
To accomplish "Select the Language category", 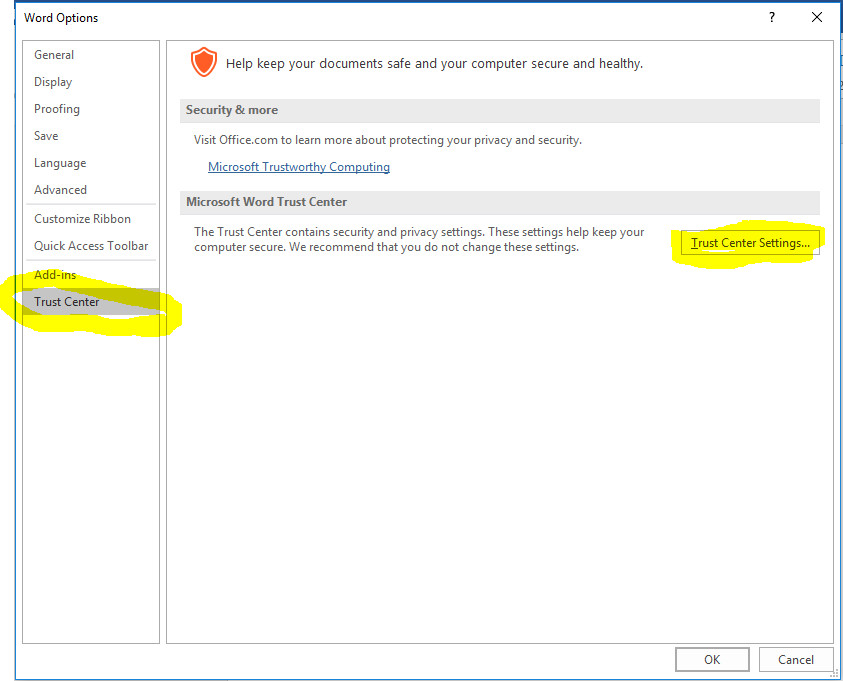I will 91,162.
